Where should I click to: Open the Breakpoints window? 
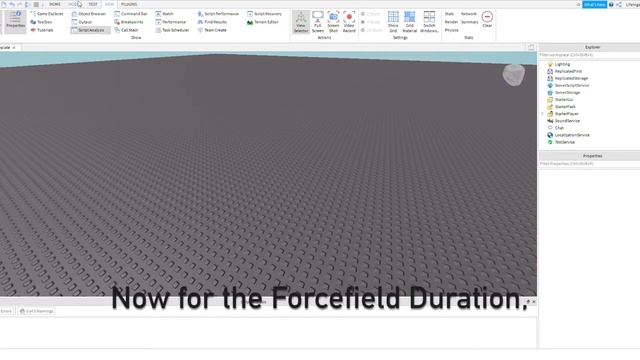[129, 22]
